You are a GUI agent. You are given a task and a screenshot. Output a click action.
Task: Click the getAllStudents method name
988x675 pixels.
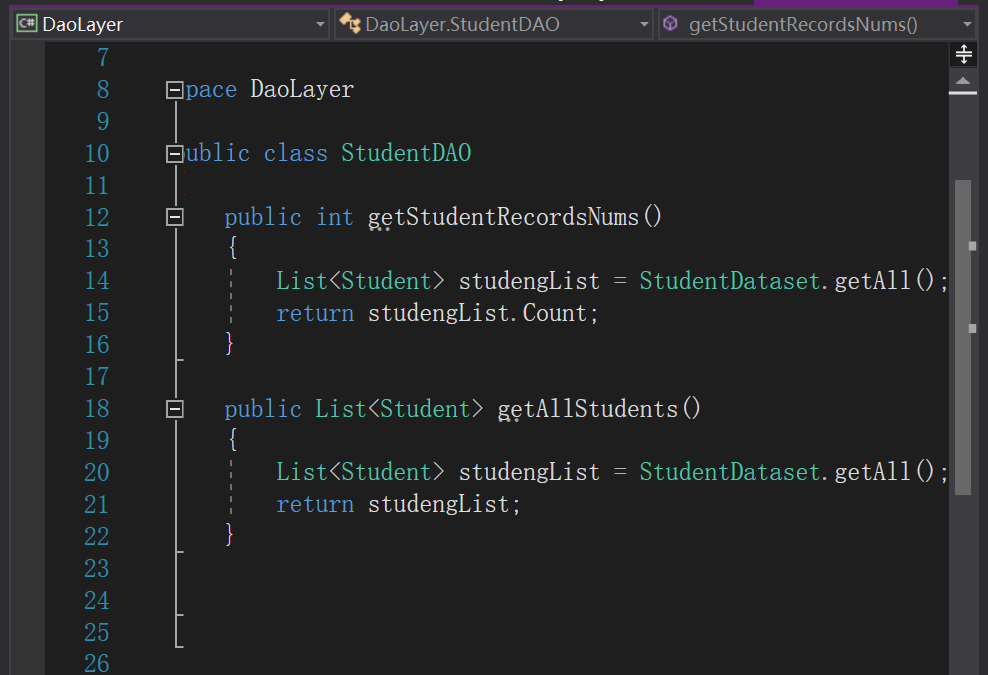click(588, 409)
